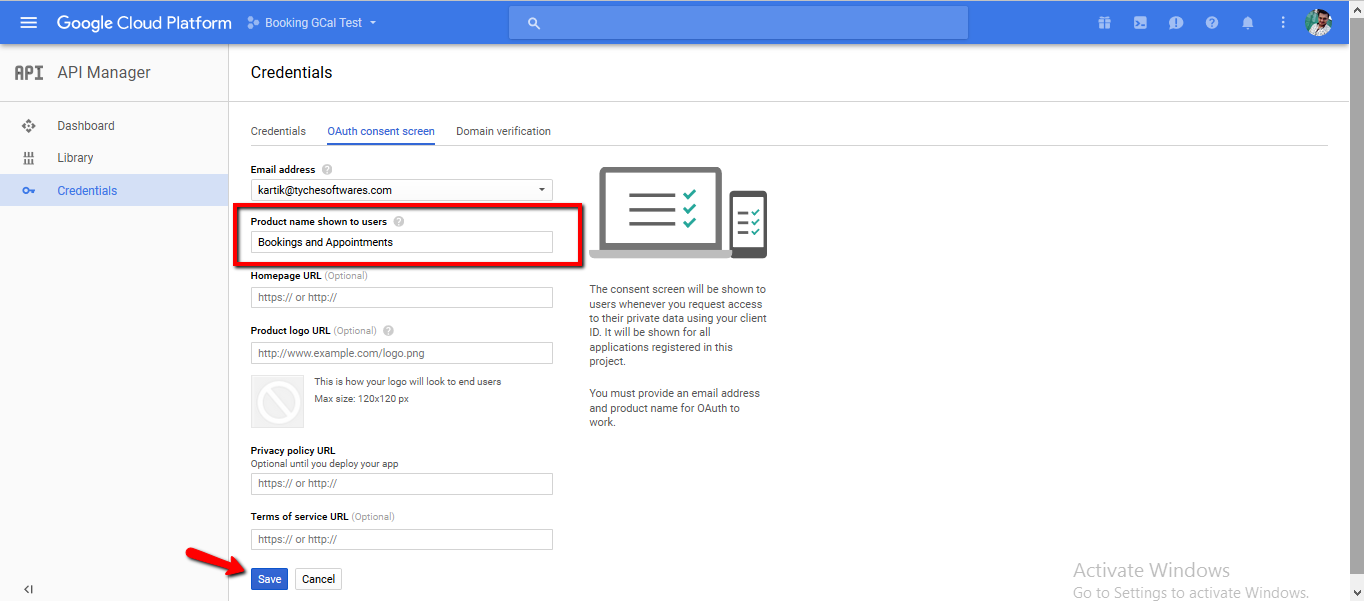The height and width of the screenshot is (601, 1364).
Task: Open the hamburger navigation menu
Action: [28, 23]
